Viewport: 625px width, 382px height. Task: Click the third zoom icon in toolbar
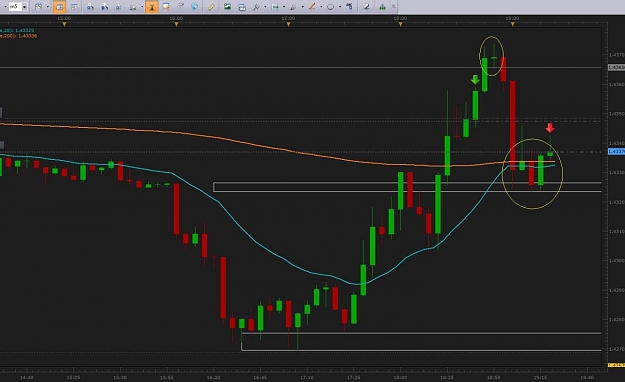coord(118,6)
